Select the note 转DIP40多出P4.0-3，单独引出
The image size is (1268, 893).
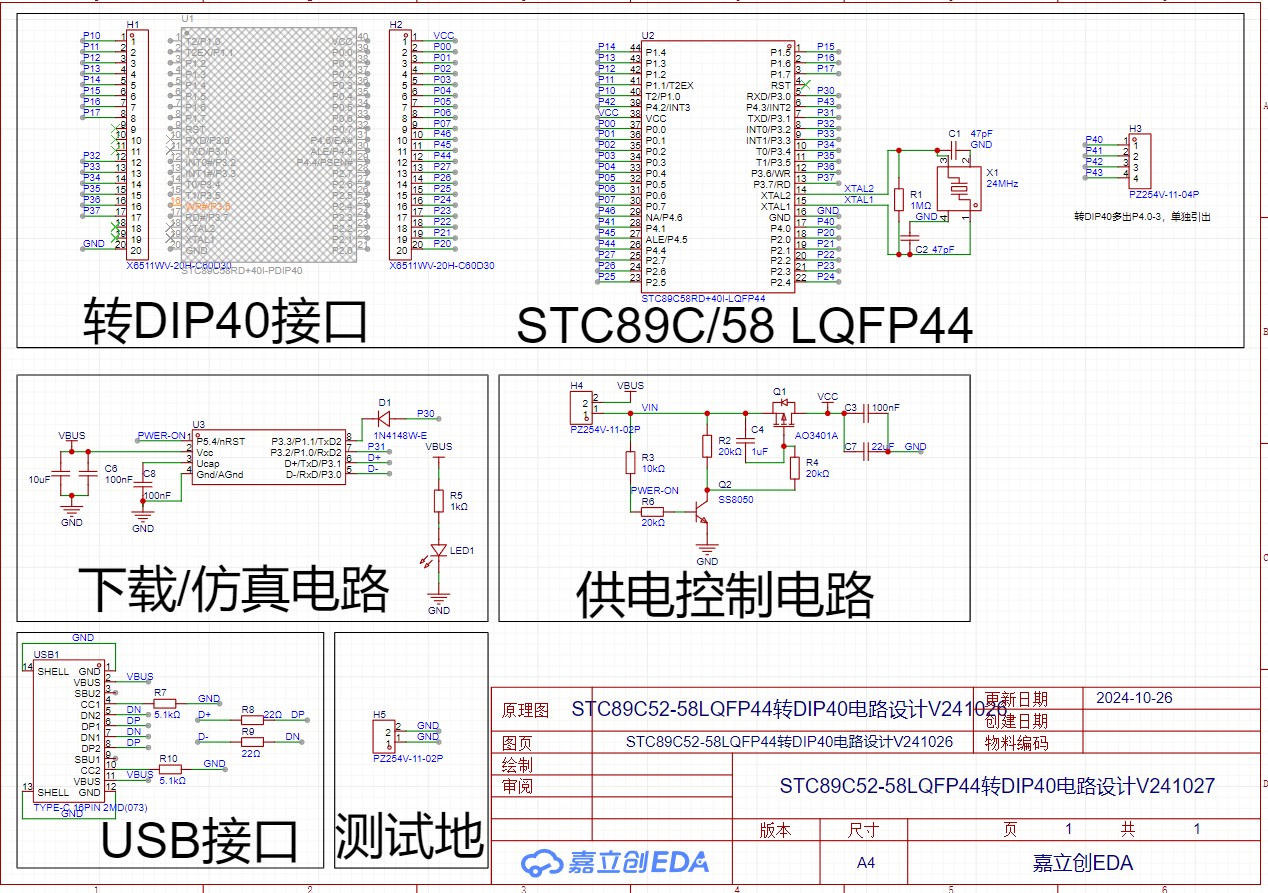pos(1141,216)
